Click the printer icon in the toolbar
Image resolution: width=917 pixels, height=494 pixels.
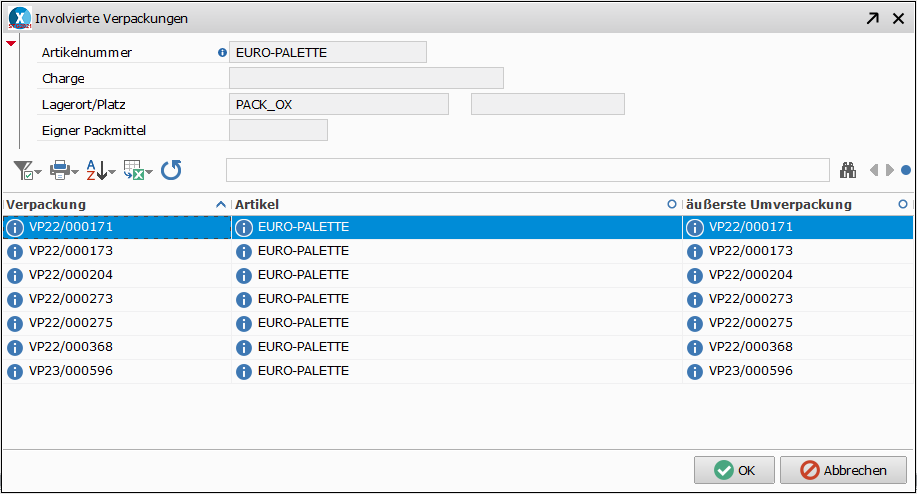[x=60, y=170]
